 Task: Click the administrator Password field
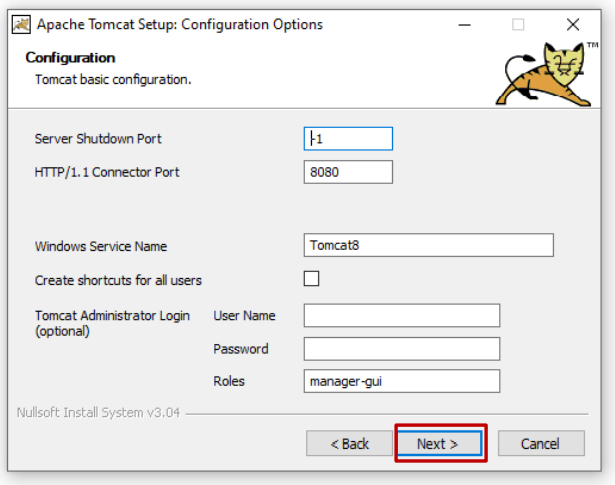click(x=402, y=349)
